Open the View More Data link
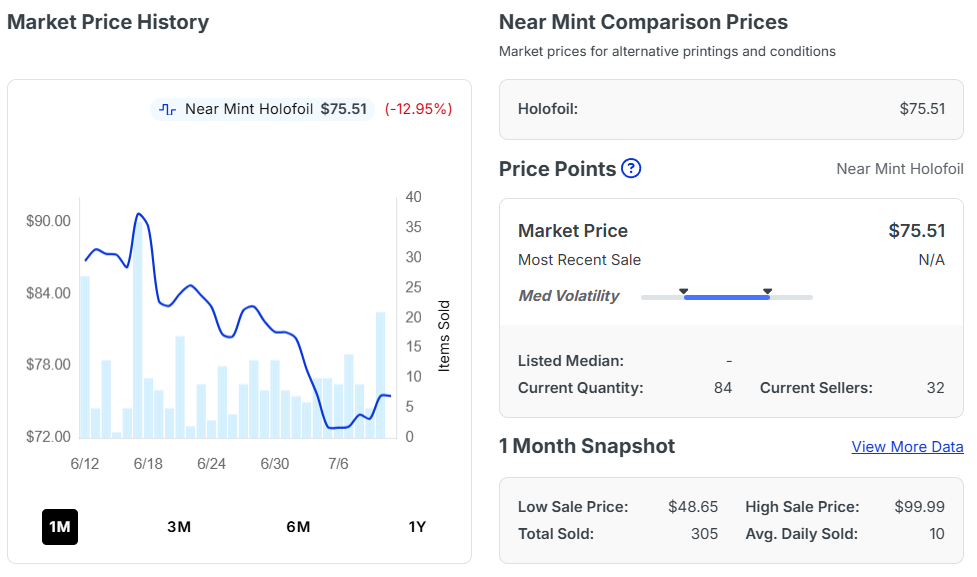 pyautogui.click(x=907, y=447)
